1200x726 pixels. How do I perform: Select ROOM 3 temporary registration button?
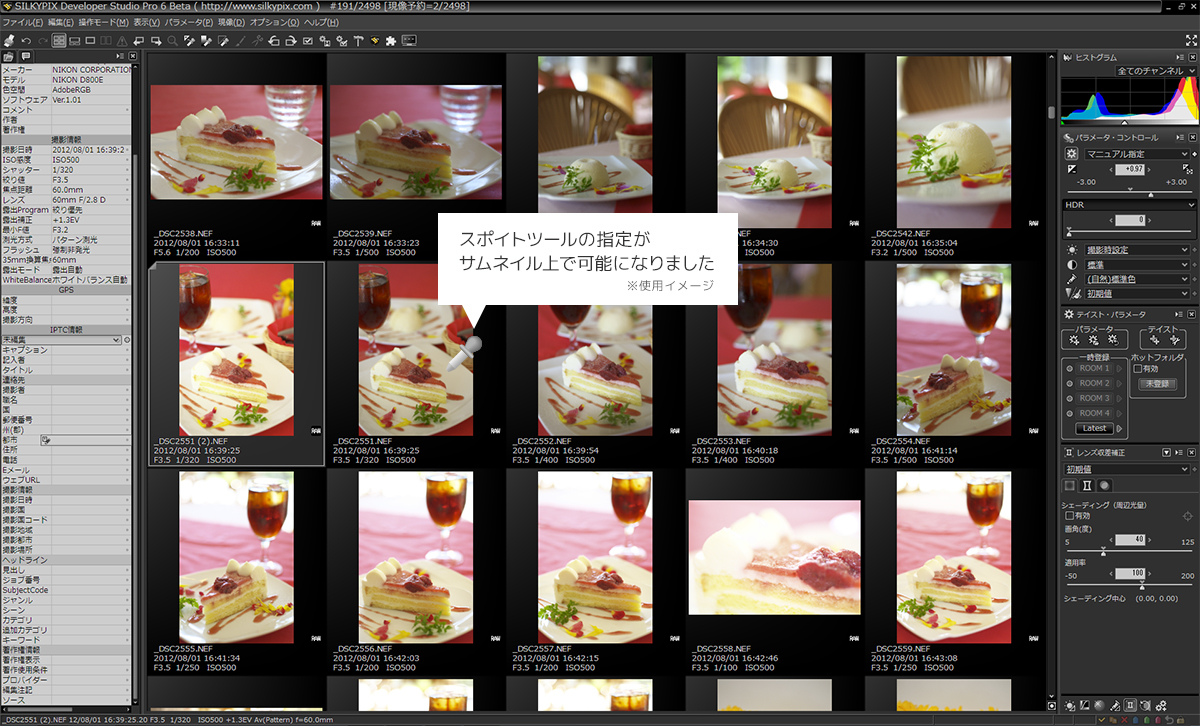pyautogui.click(x=1094, y=398)
